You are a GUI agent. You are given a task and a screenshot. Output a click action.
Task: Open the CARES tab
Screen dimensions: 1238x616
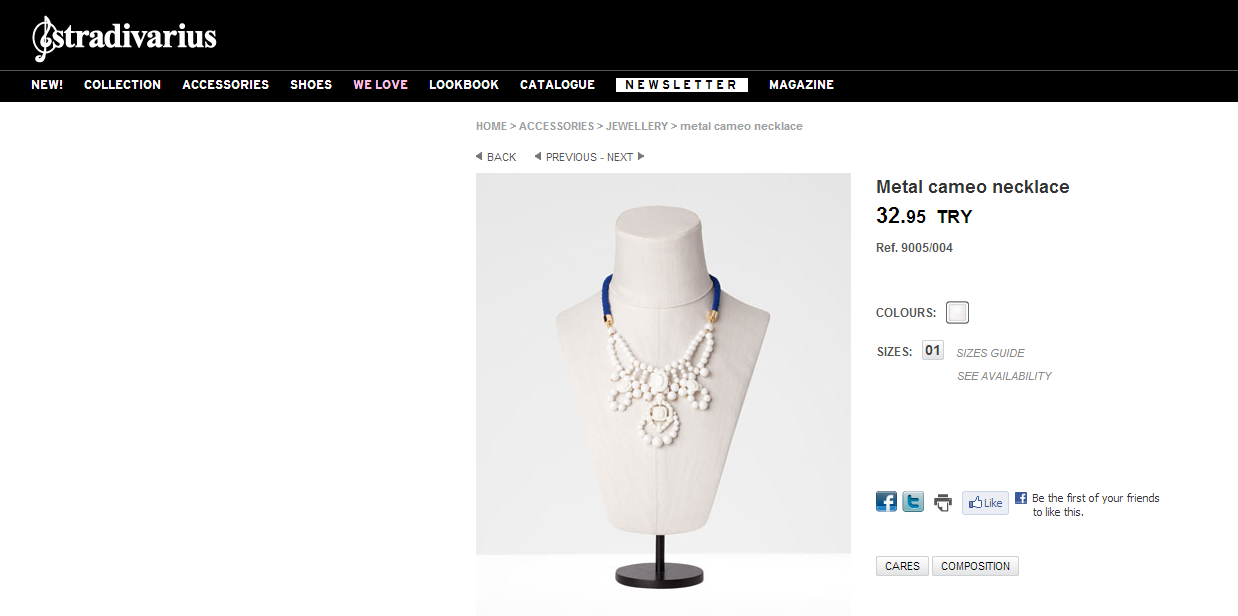902,566
